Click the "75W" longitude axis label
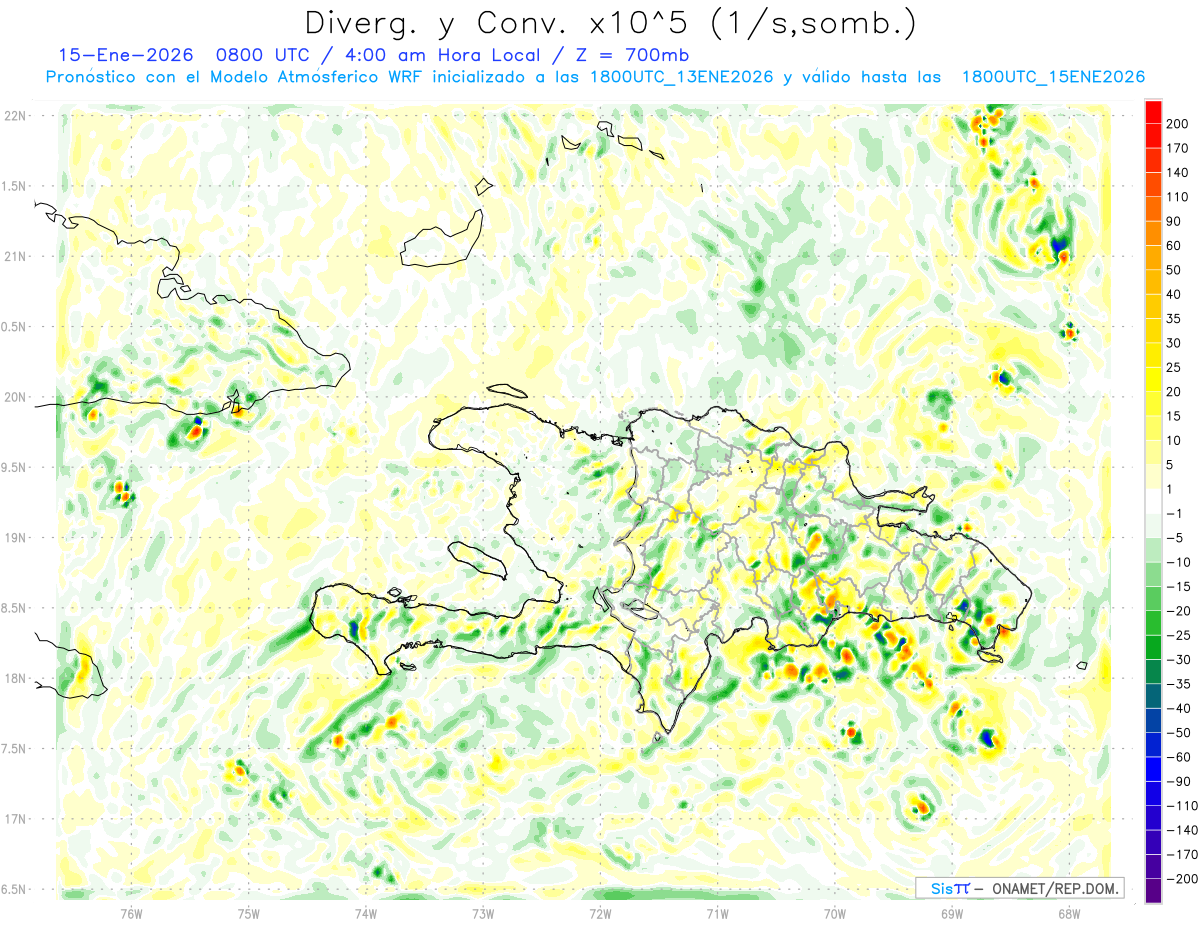This screenshot has width=1200, height=927. pyautogui.click(x=248, y=914)
